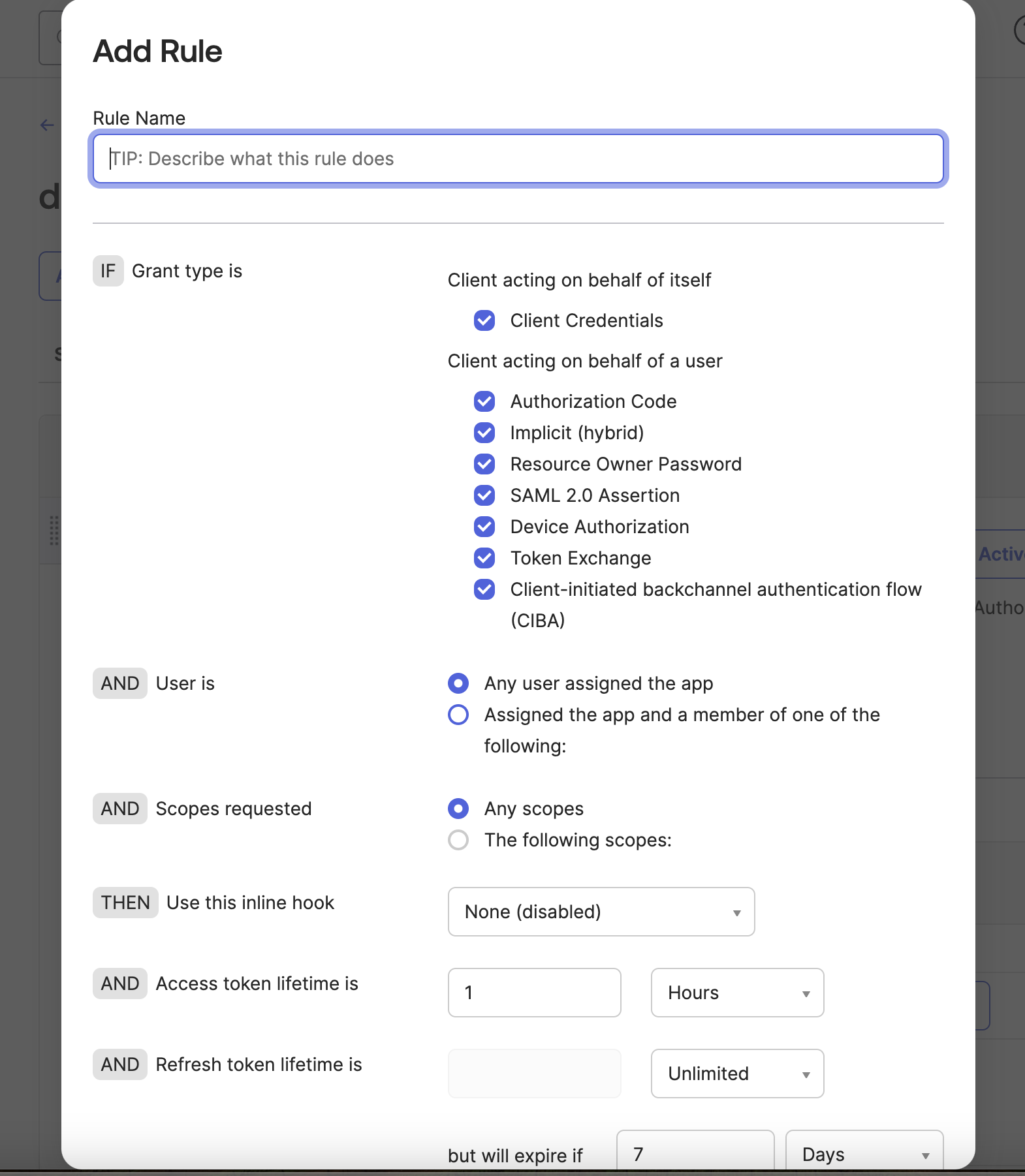The height and width of the screenshot is (1176, 1025).
Task: Click the Rule Name text field
Action: pos(518,159)
